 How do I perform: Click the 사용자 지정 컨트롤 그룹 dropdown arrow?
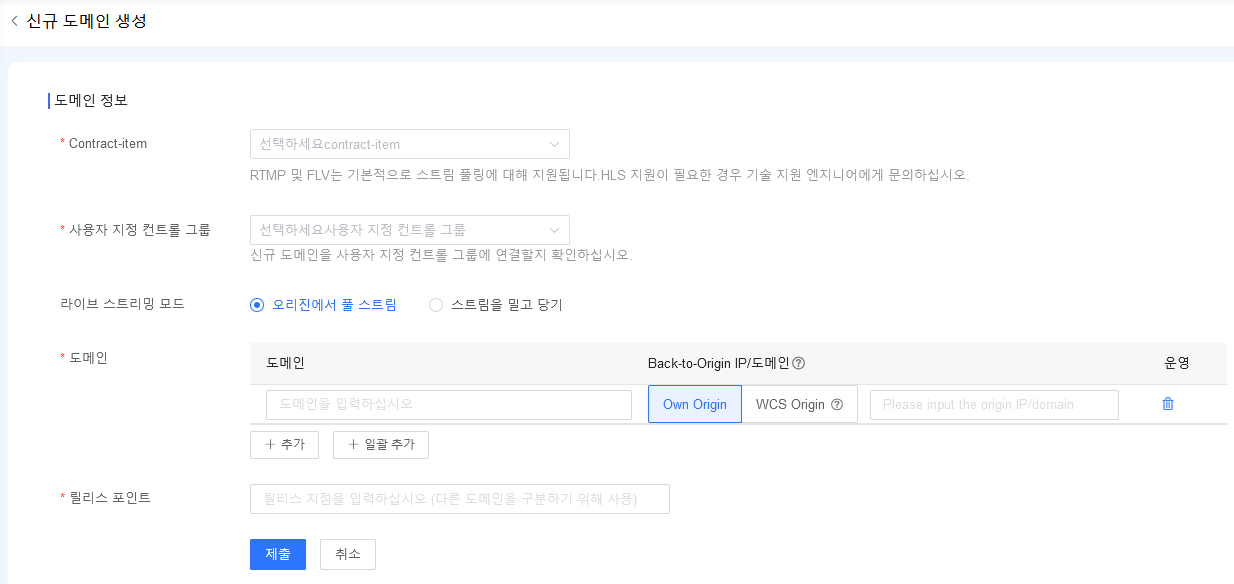pyautogui.click(x=554, y=229)
